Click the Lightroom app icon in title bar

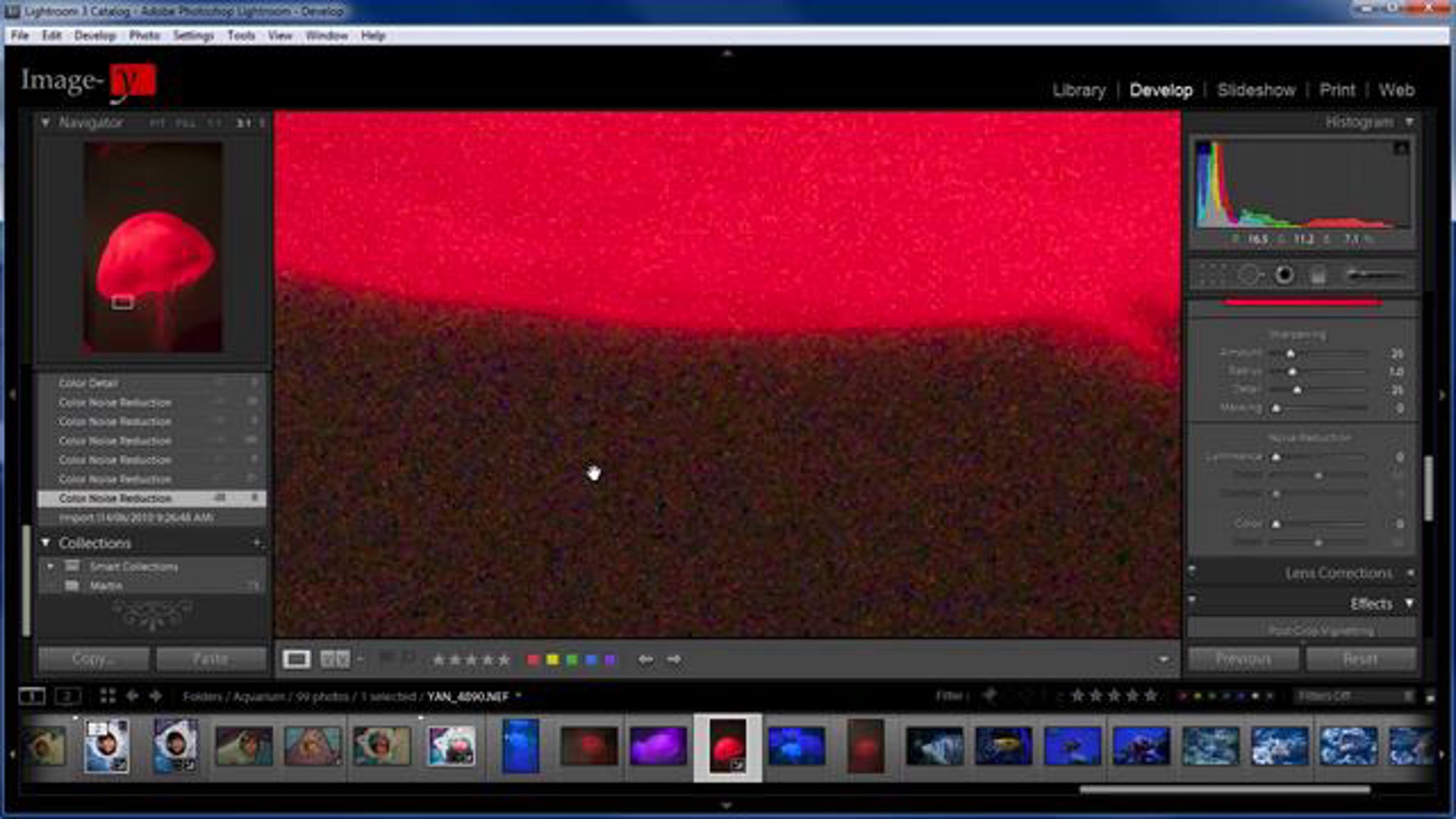pyautogui.click(x=12, y=11)
